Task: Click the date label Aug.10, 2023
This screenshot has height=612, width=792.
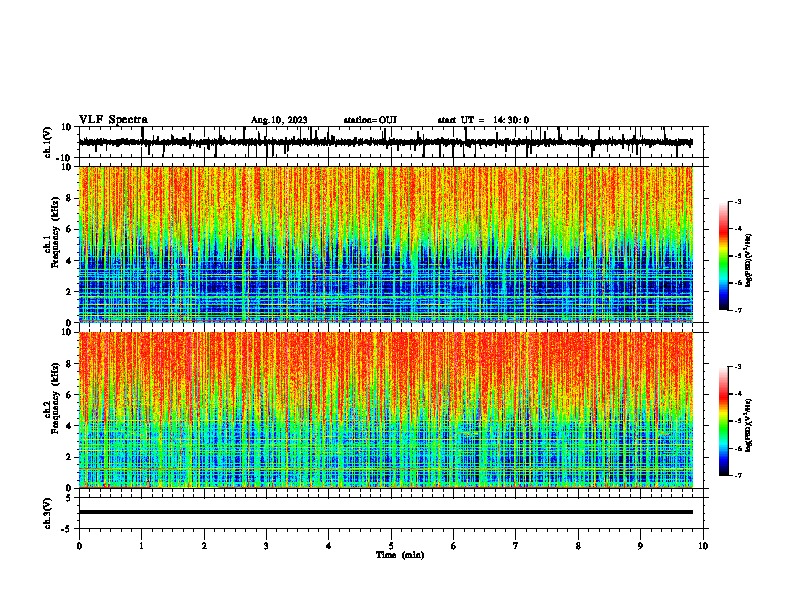Action: [x=279, y=120]
